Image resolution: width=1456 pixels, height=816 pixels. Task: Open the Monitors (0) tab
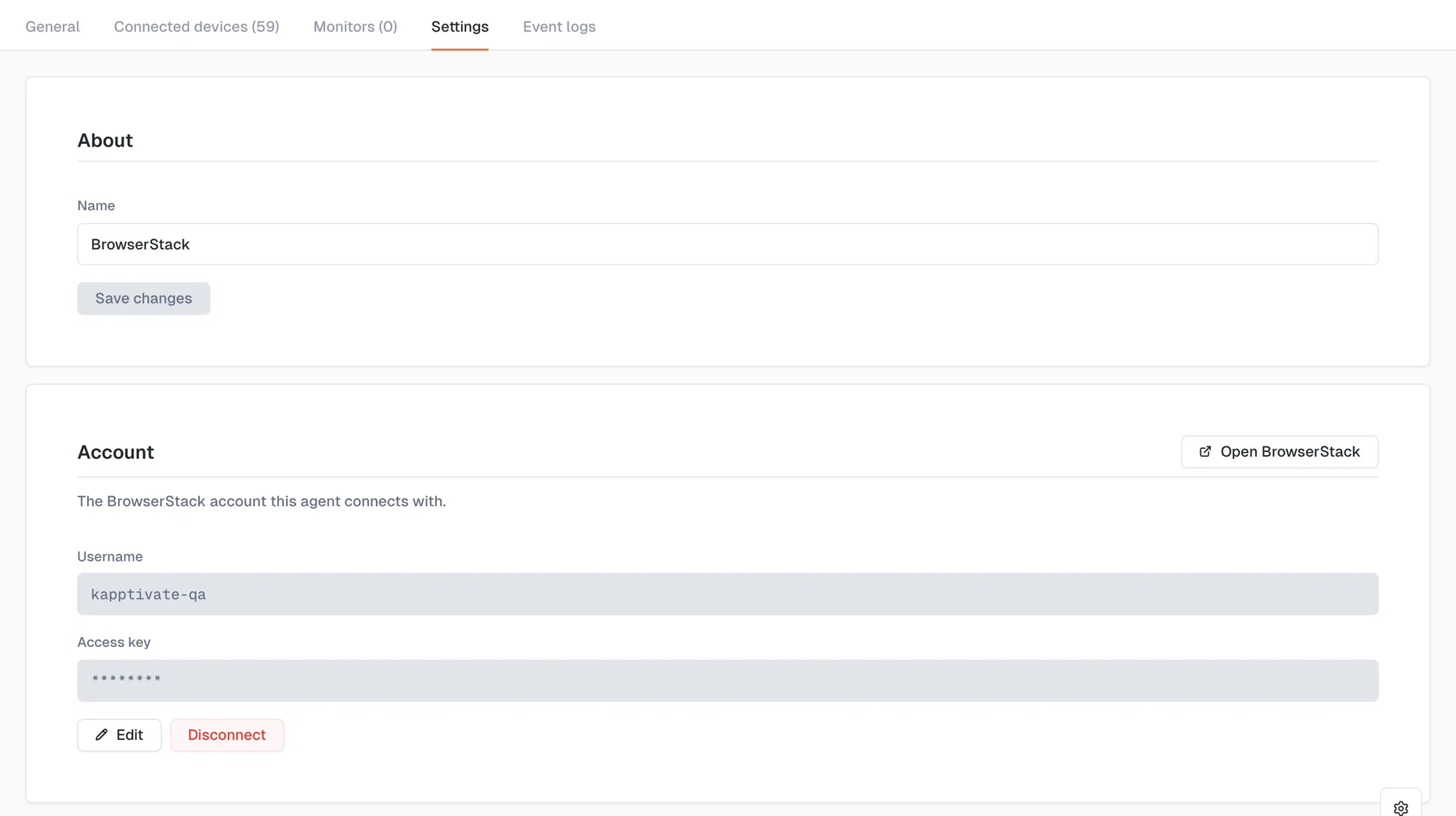pyautogui.click(x=355, y=27)
